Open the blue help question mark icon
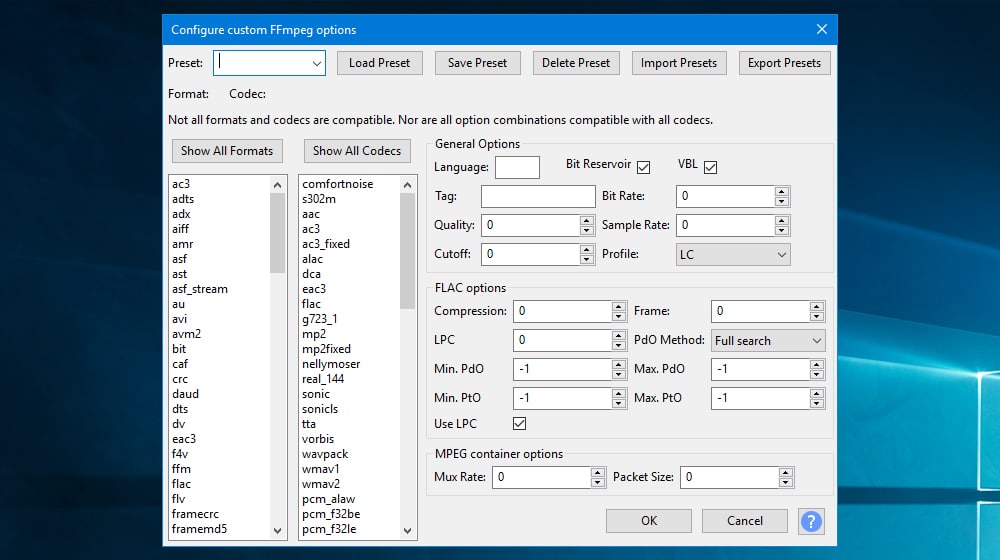 click(811, 522)
